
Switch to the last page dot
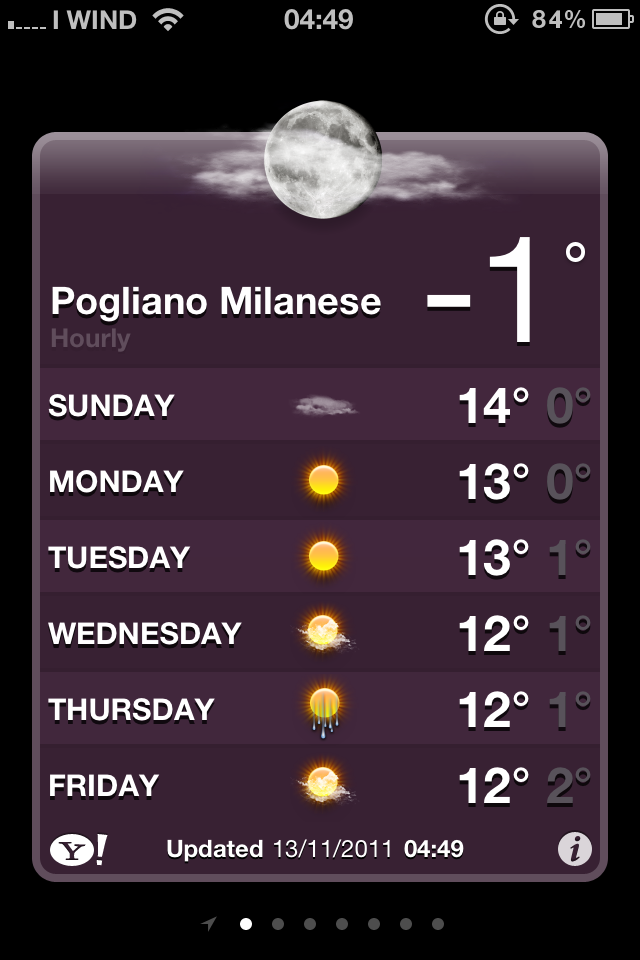(x=437, y=924)
